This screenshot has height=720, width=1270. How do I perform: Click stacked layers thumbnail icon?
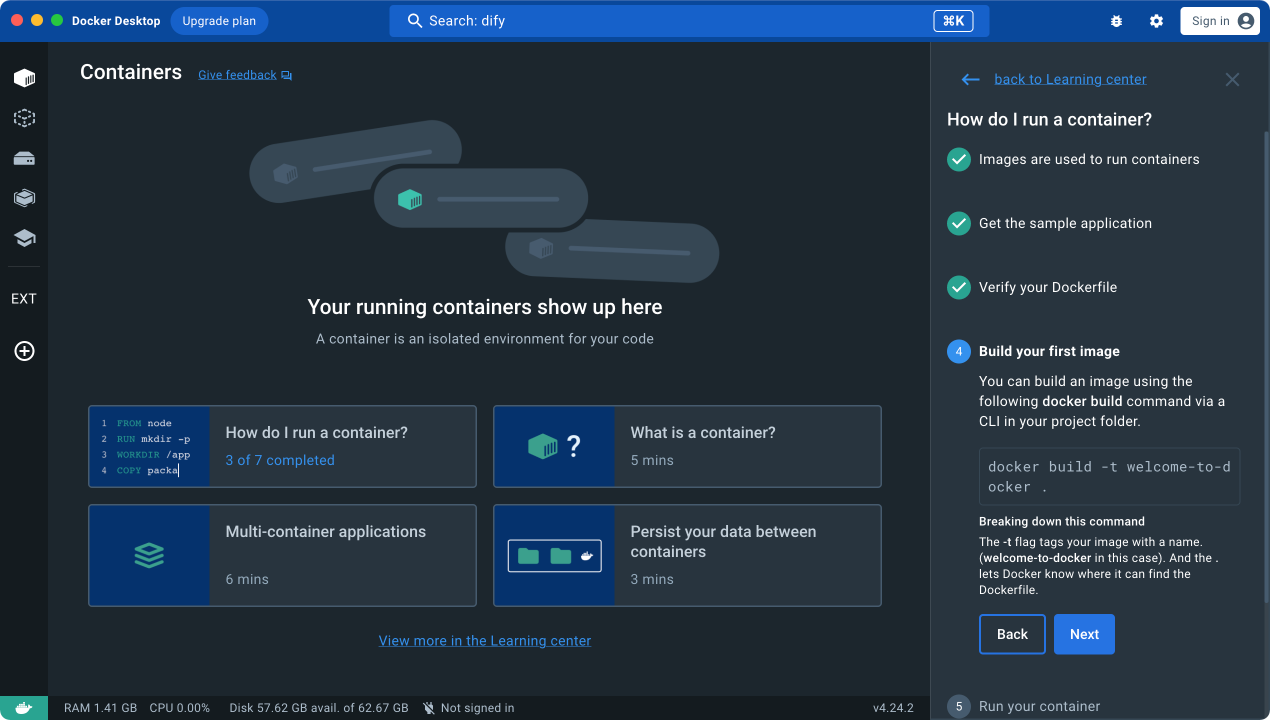click(x=149, y=555)
